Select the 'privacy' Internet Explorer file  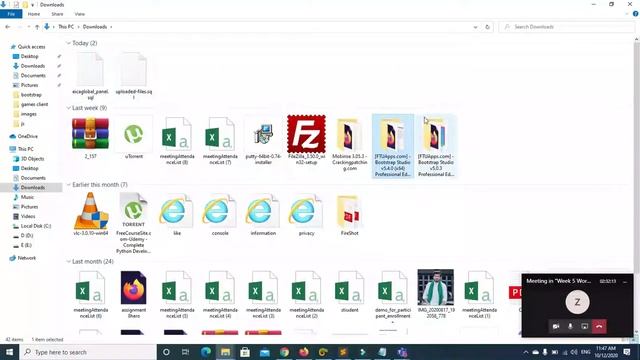(x=307, y=214)
